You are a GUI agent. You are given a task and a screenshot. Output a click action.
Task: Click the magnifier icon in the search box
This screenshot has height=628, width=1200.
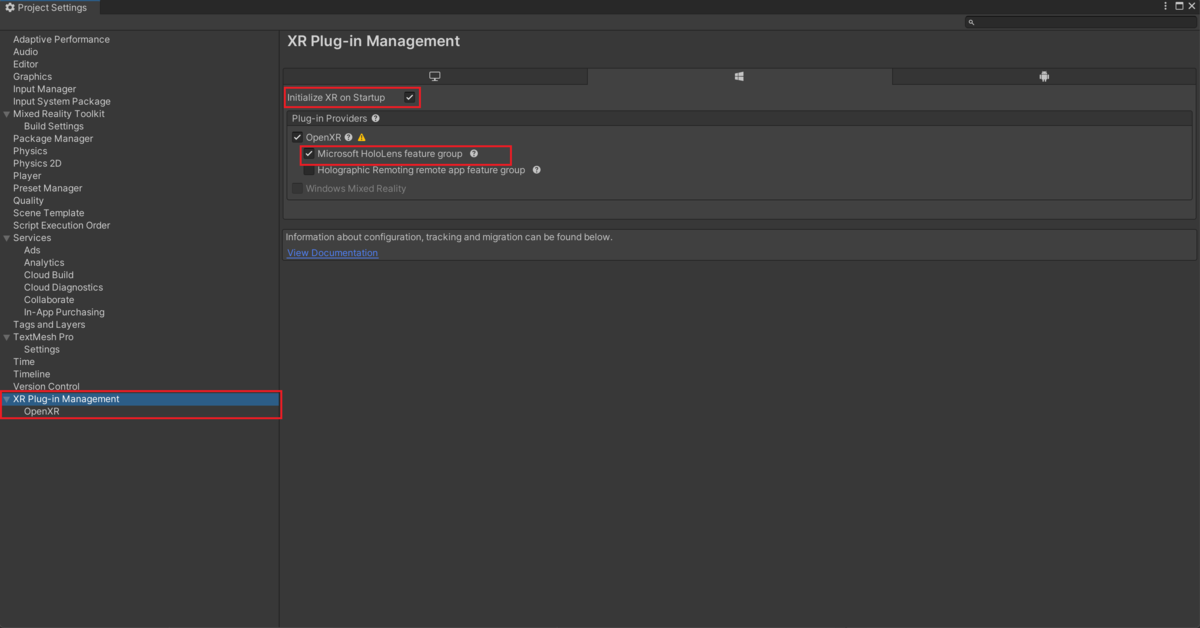[971, 22]
